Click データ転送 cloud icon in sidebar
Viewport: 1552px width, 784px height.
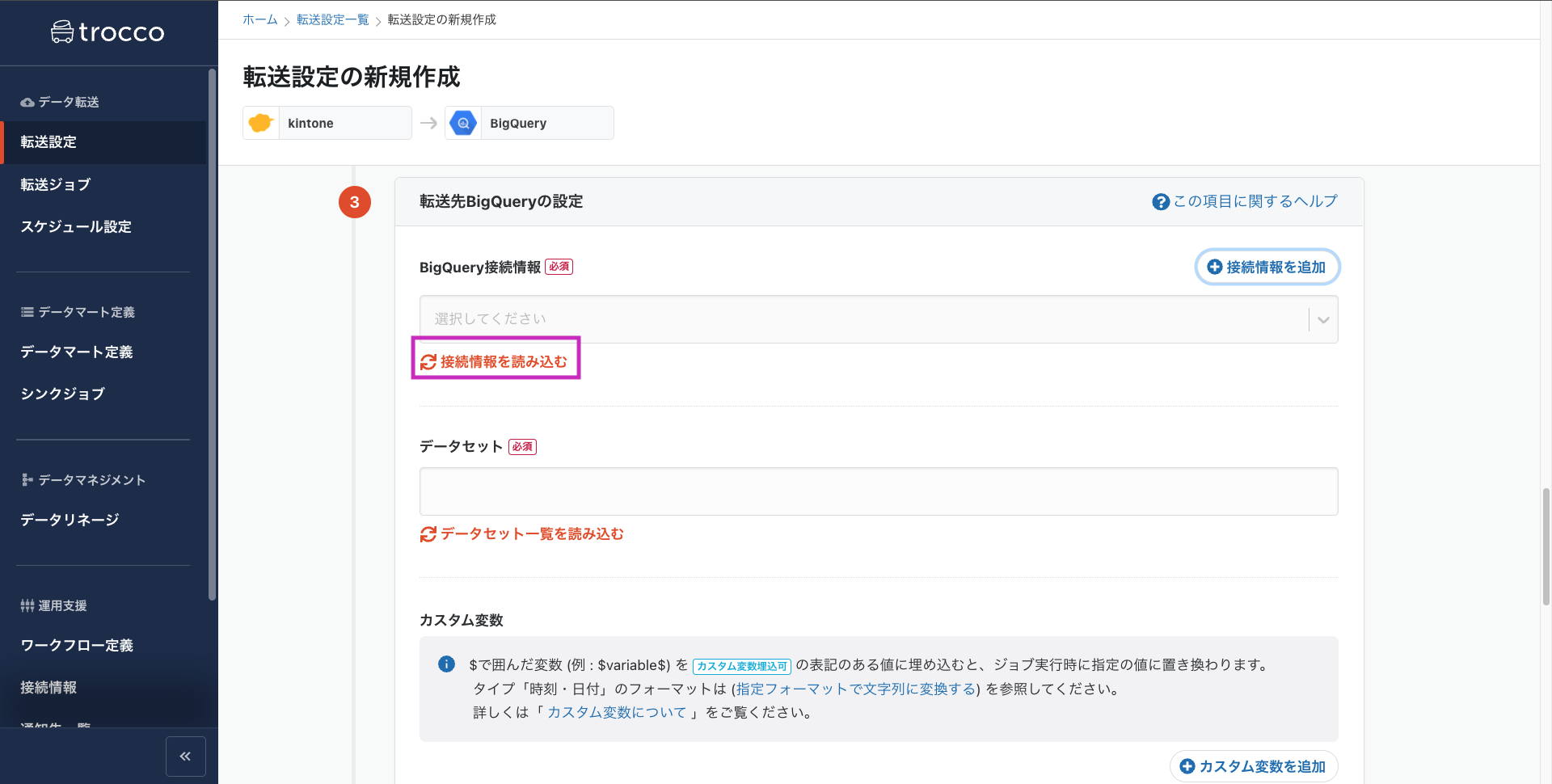27,103
